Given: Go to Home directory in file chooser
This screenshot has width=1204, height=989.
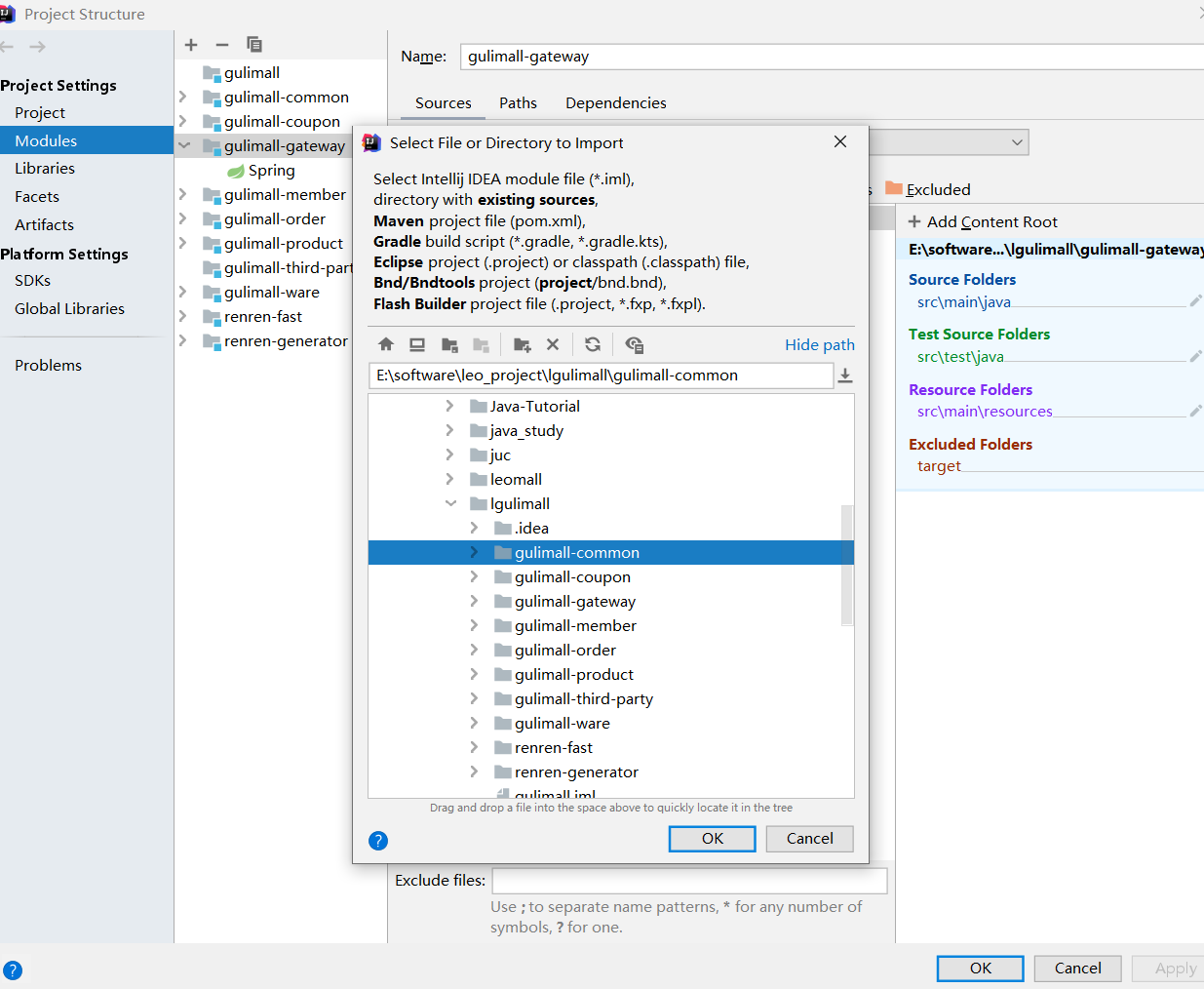Looking at the screenshot, I should coord(386,344).
